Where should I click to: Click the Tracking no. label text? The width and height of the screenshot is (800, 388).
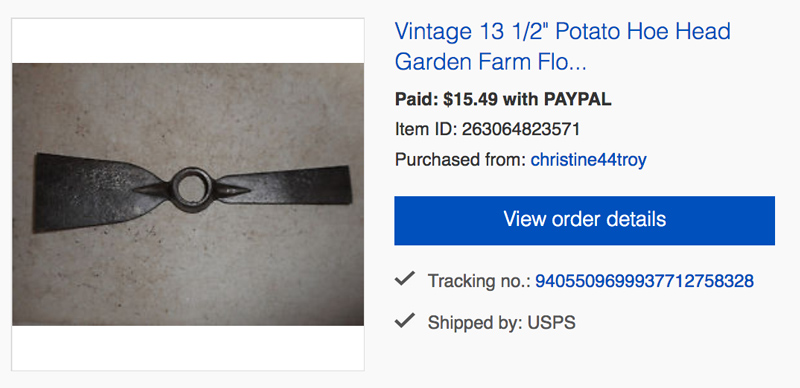click(479, 281)
